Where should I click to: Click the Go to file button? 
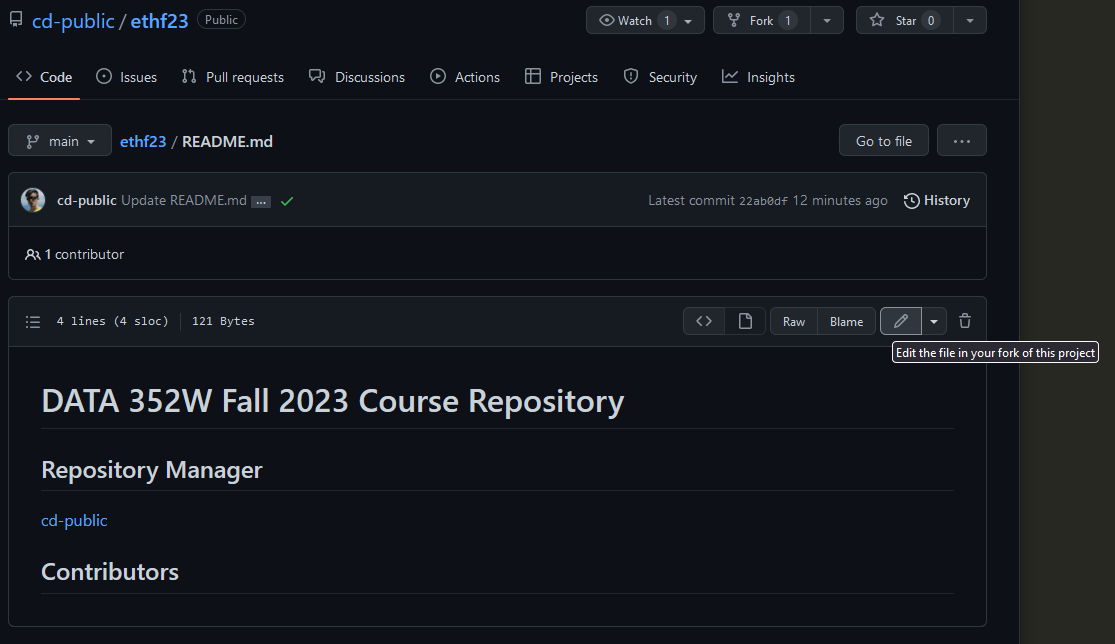pyautogui.click(x=883, y=141)
